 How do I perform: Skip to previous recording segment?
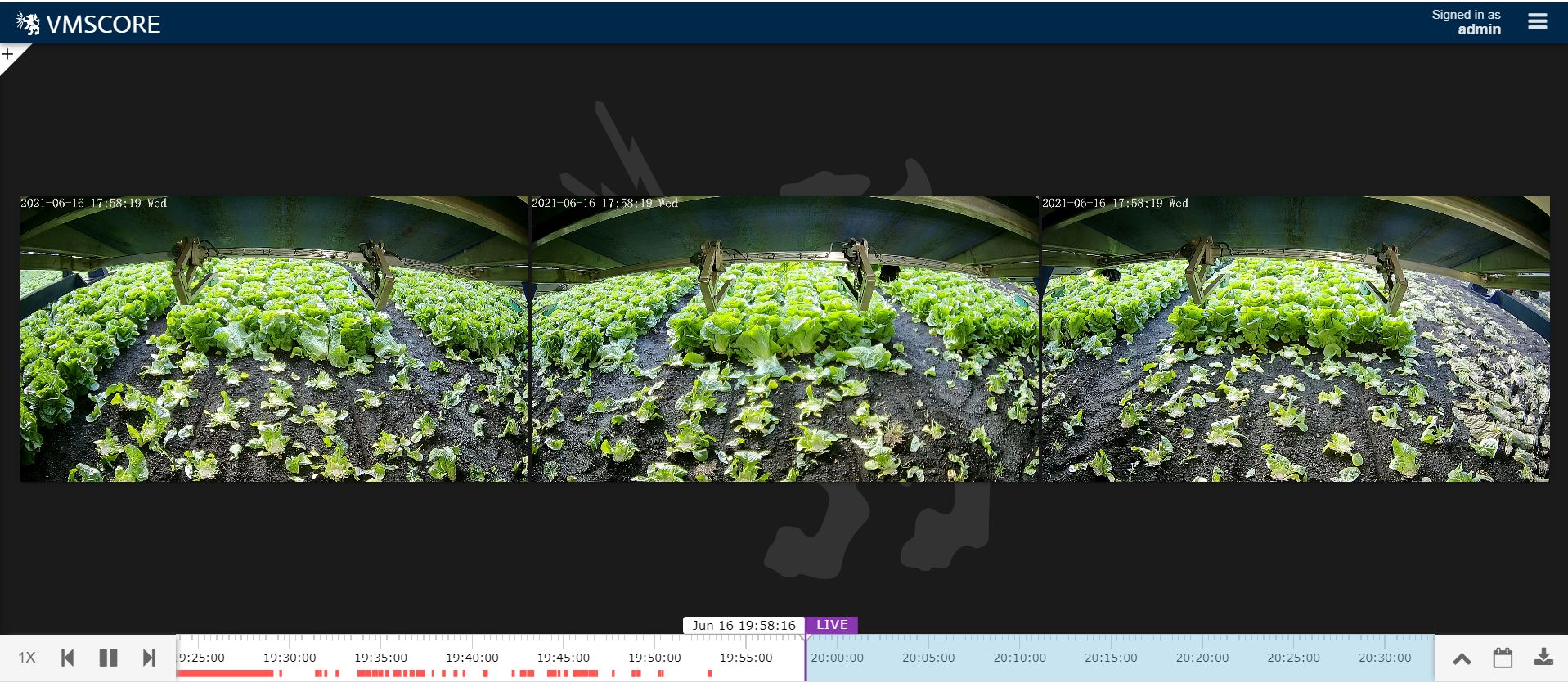(x=68, y=658)
